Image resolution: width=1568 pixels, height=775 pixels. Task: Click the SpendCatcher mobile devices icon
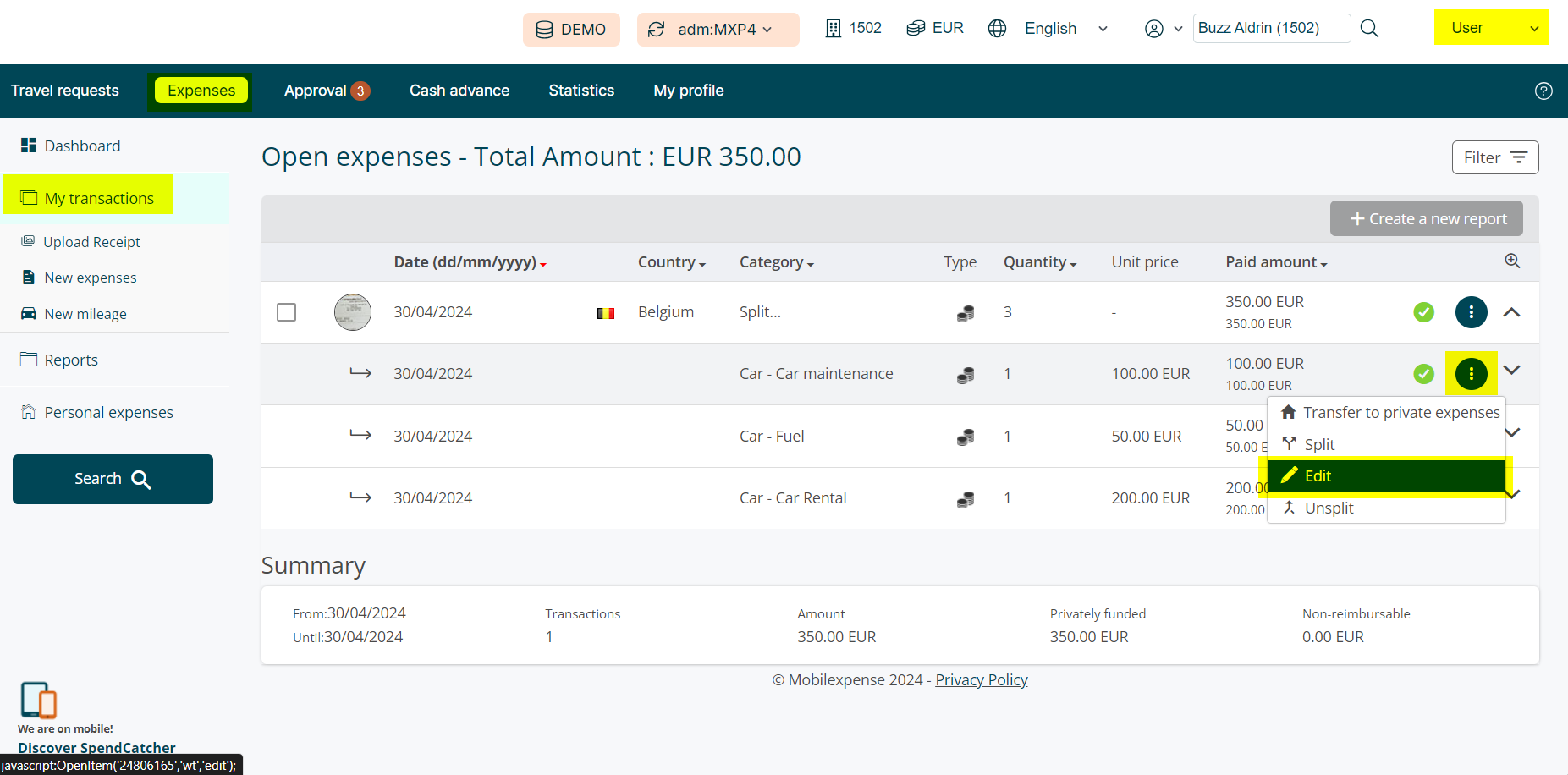38,701
